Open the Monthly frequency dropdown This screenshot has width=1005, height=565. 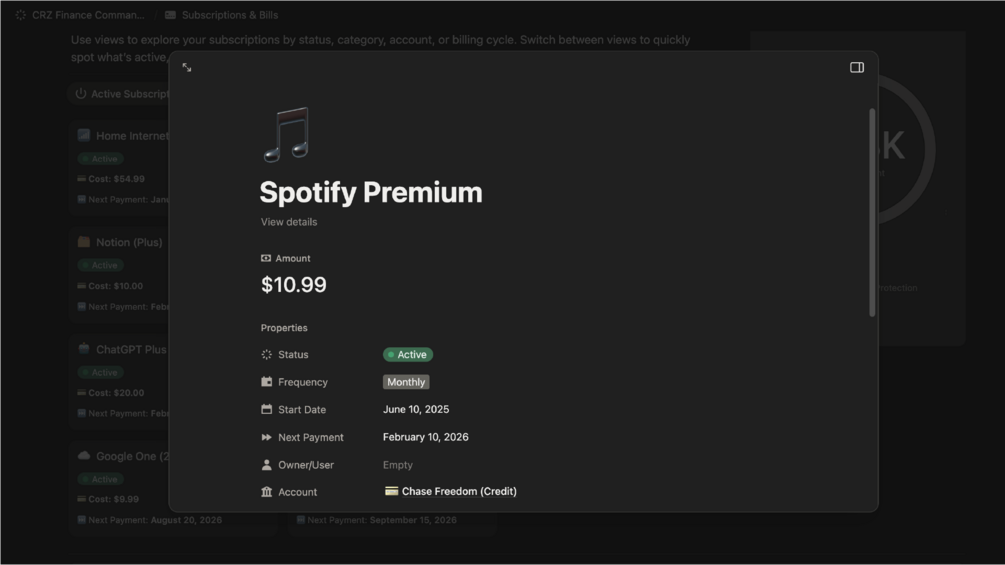coord(406,382)
